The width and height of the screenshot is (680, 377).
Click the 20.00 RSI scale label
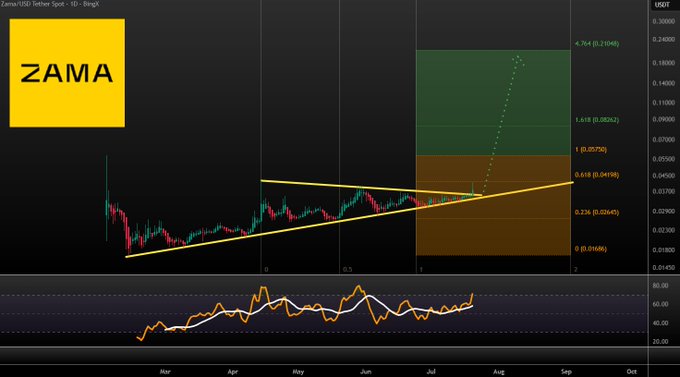click(x=660, y=342)
